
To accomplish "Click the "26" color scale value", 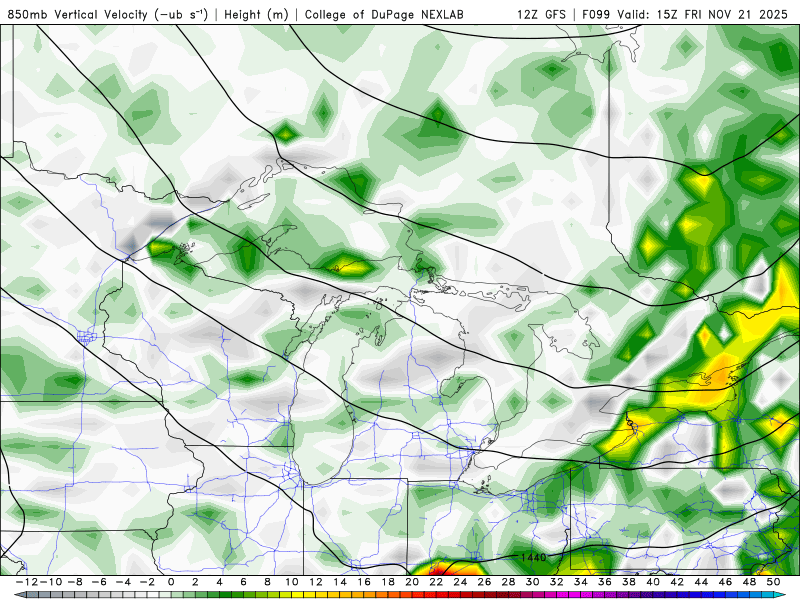I will 484,582.
